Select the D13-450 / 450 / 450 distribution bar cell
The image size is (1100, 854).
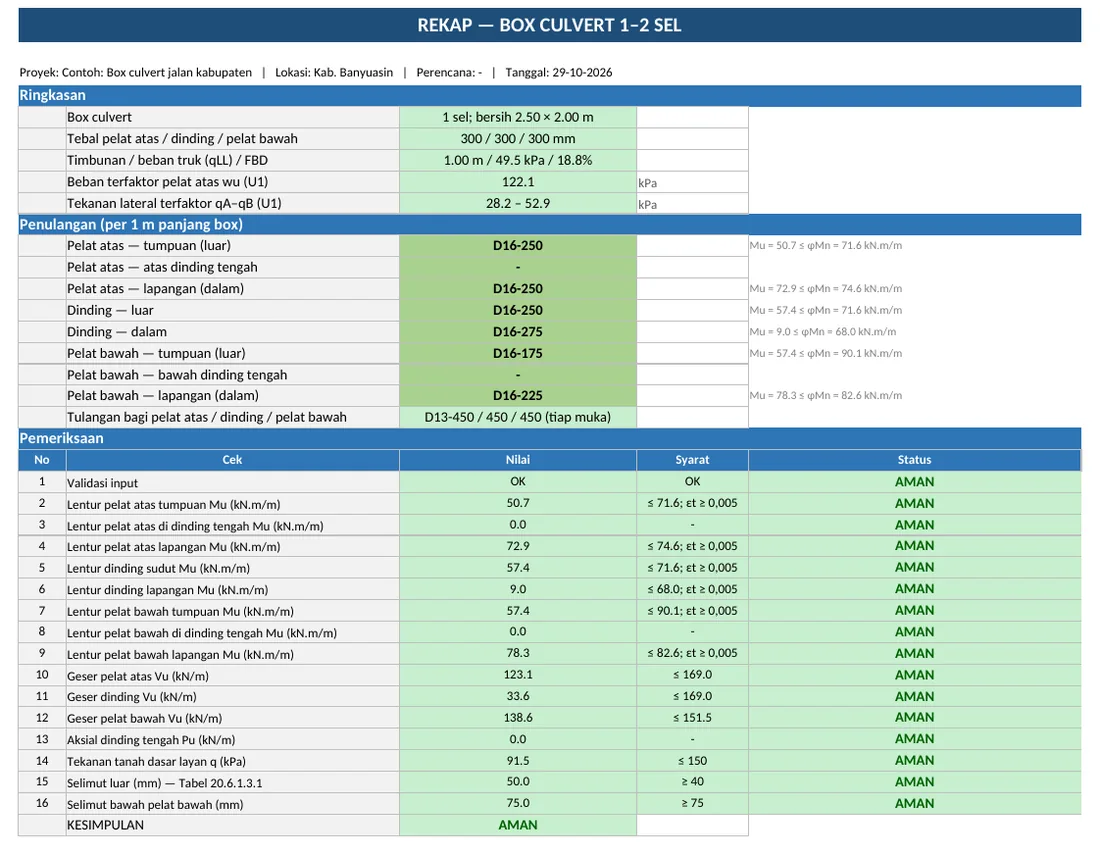point(518,418)
